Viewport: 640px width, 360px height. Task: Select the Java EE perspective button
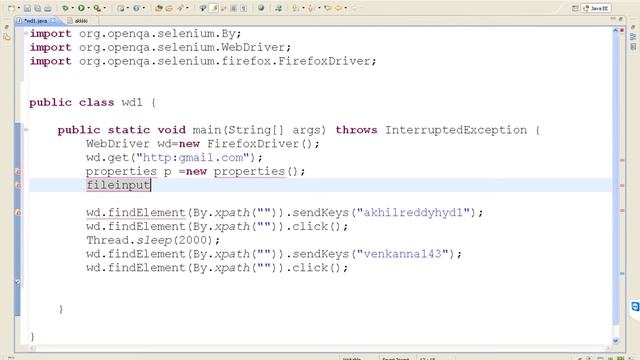[596, 8]
